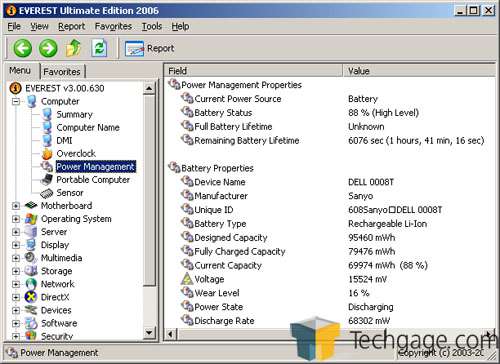The width and height of the screenshot is (500, 364).
Task: Expand the Operating System tree node
Action: click(16, 219)
